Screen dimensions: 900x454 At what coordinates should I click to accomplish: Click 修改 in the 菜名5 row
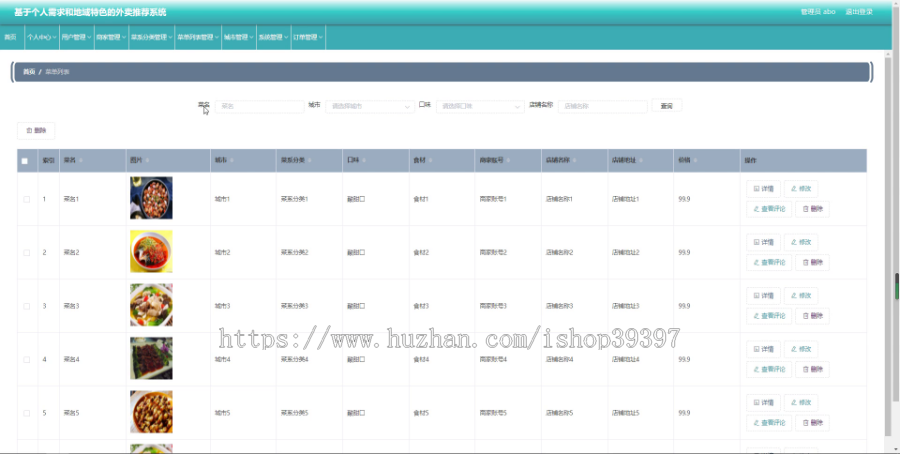[x=801, y=402]
